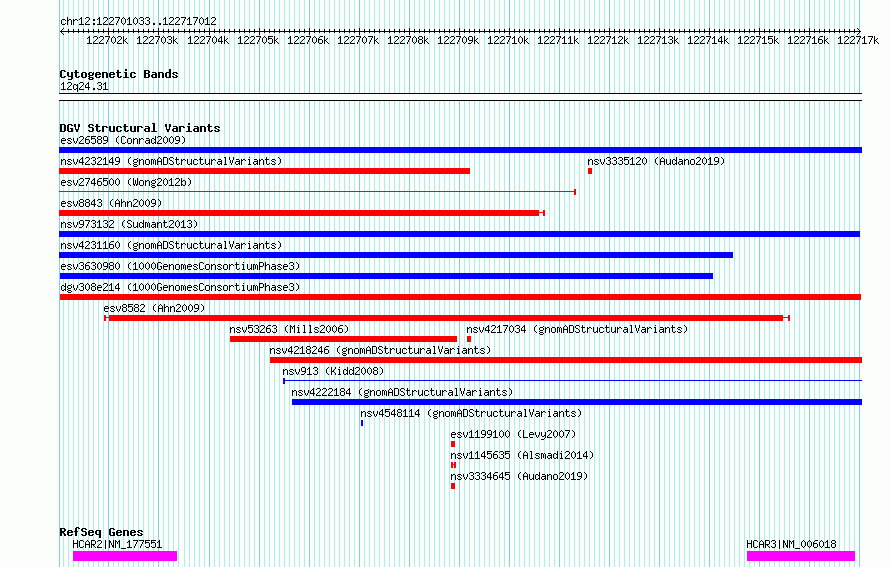Click blue bar under nsv4231160
The image size is (890, 567).
tap(396, 255)
